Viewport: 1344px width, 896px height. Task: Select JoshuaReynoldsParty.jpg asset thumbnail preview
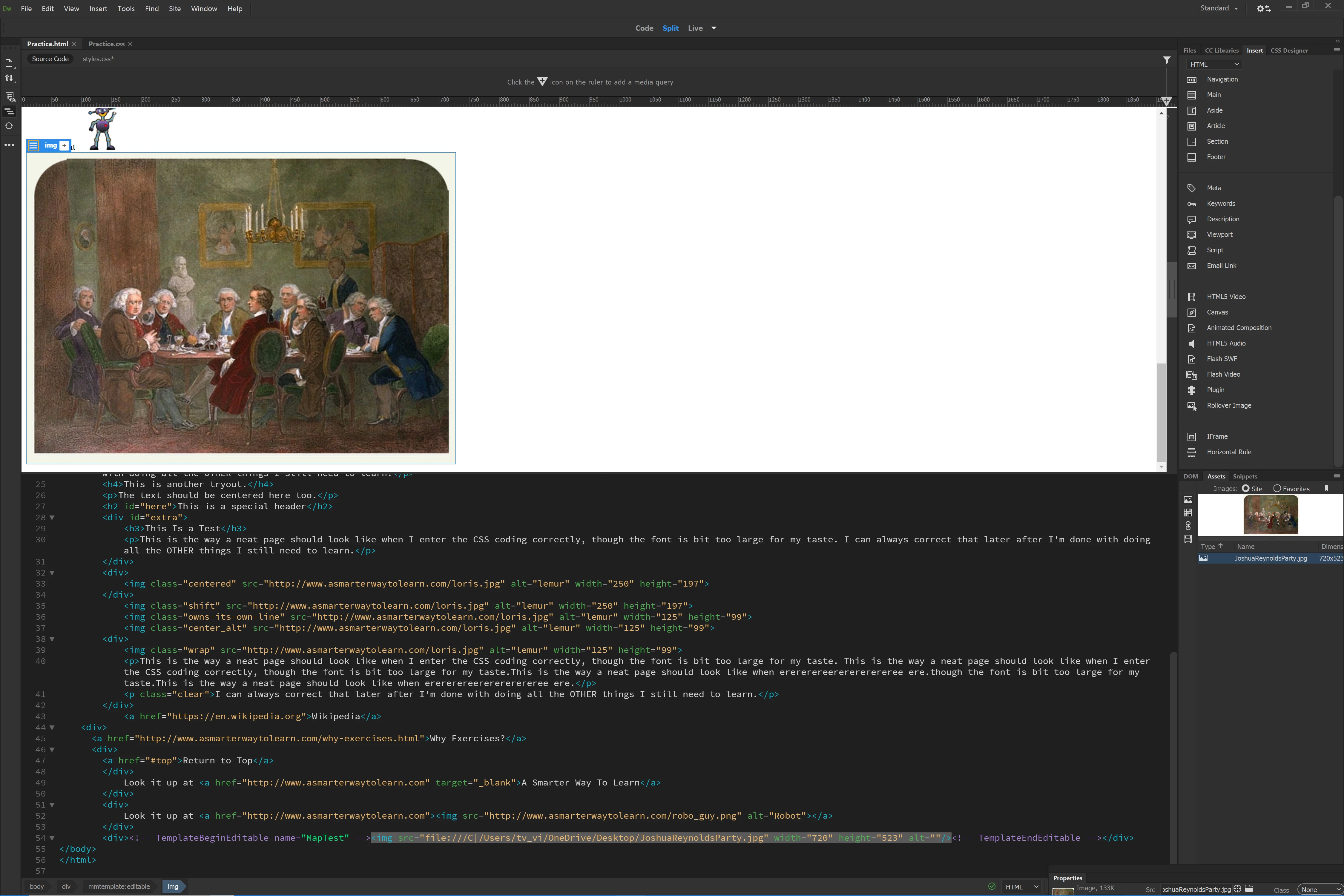pyautogui.click(x=1271, y=514)
